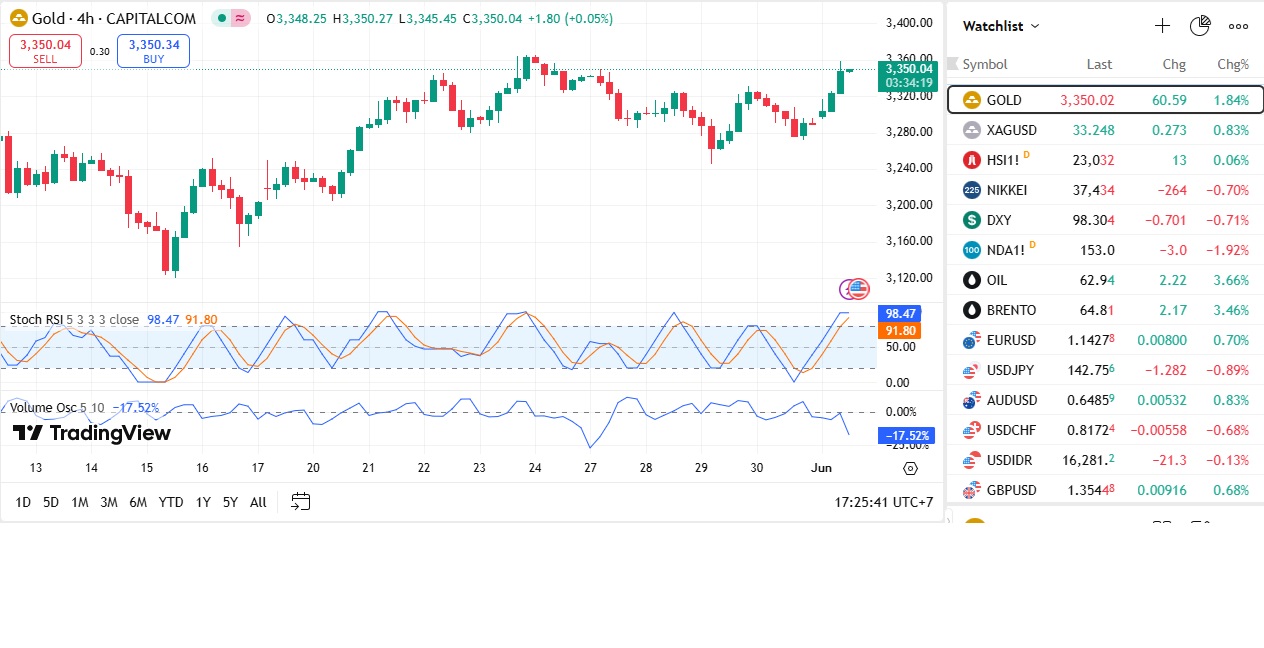1264x648 pixels.
Task: Switch to the YTD range
Action: [171, 502]
